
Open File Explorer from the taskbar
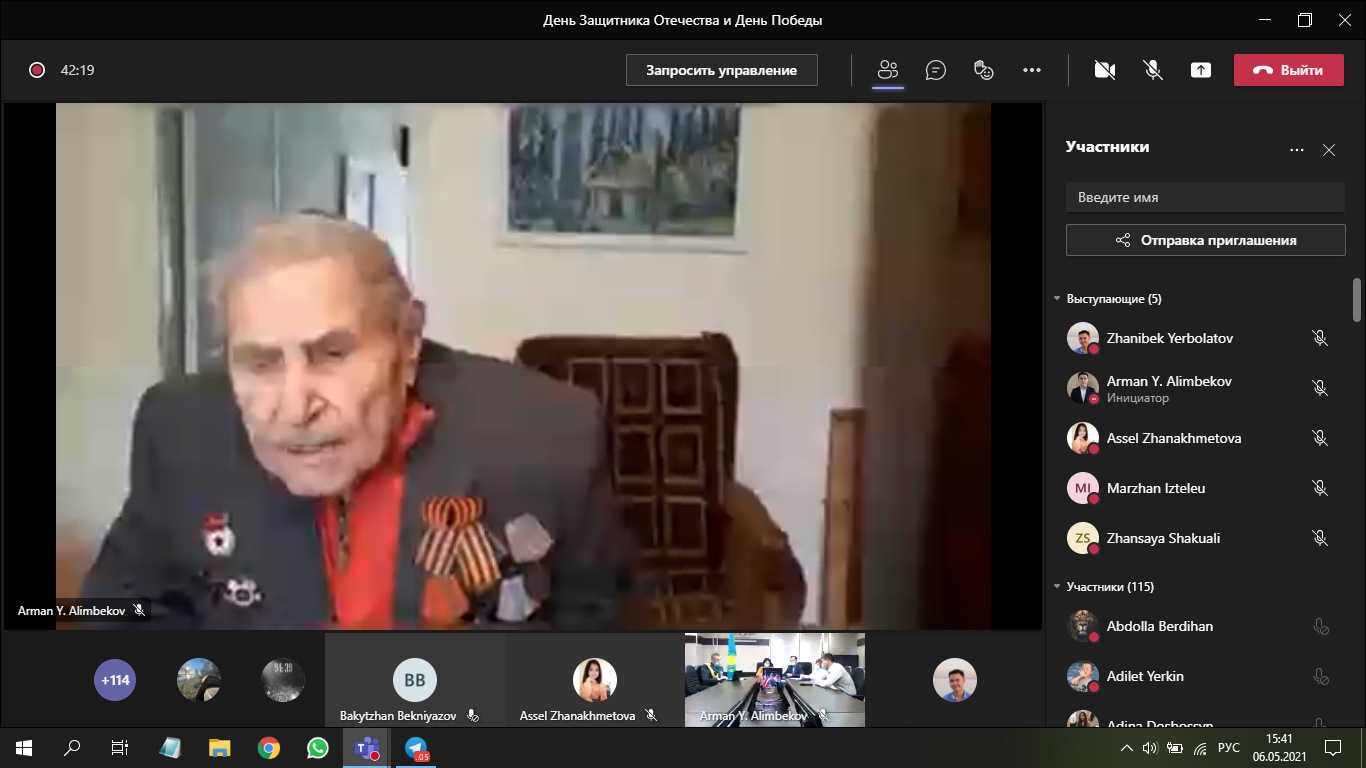[x=219, y=747]
